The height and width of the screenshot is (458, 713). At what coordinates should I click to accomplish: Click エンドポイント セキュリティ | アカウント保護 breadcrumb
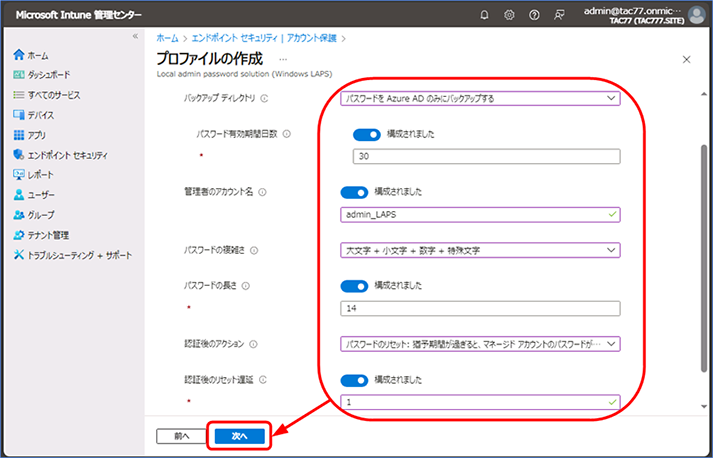pos(265,38)
